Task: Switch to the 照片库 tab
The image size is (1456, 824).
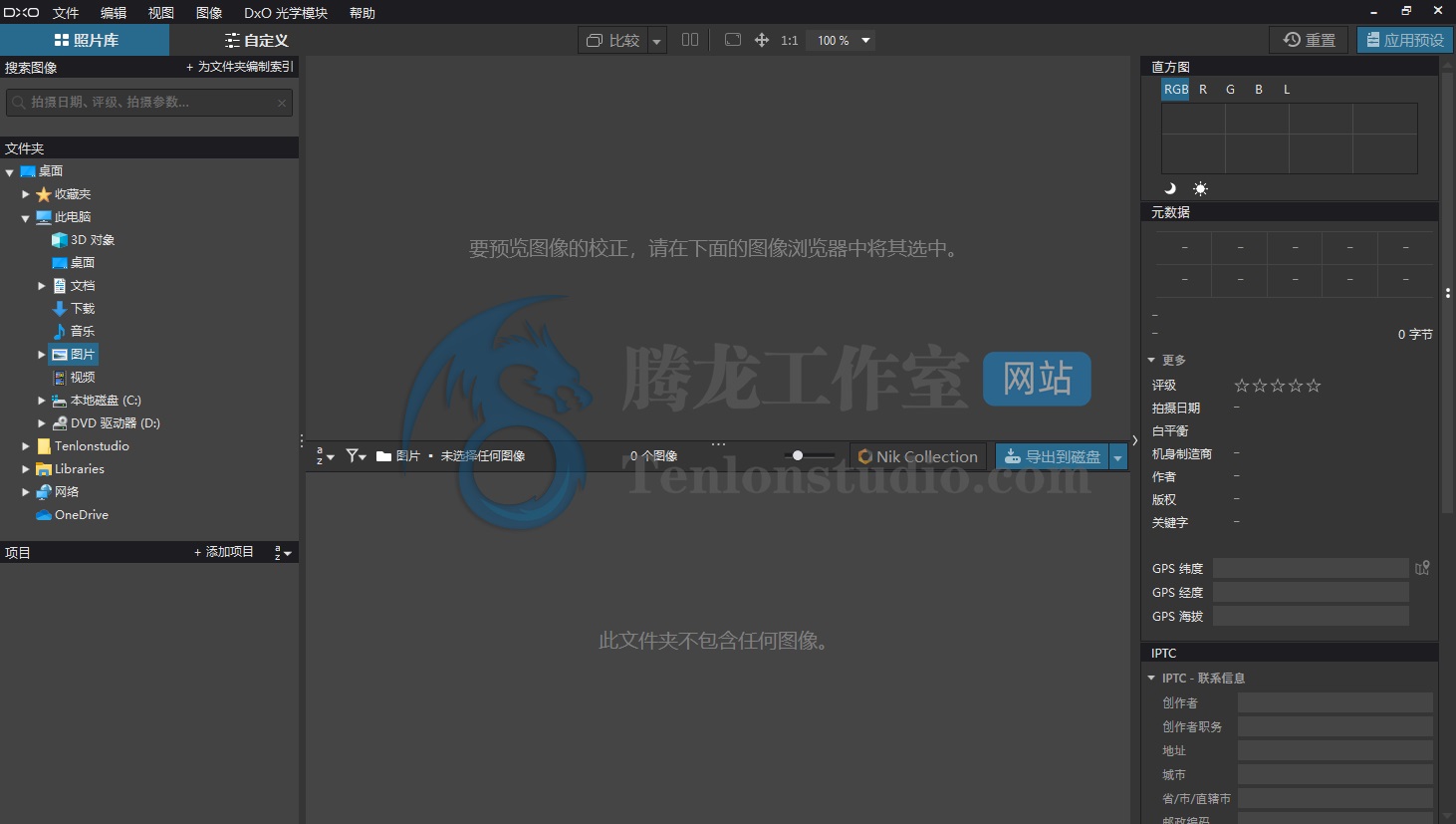Action: click(85, 40)
